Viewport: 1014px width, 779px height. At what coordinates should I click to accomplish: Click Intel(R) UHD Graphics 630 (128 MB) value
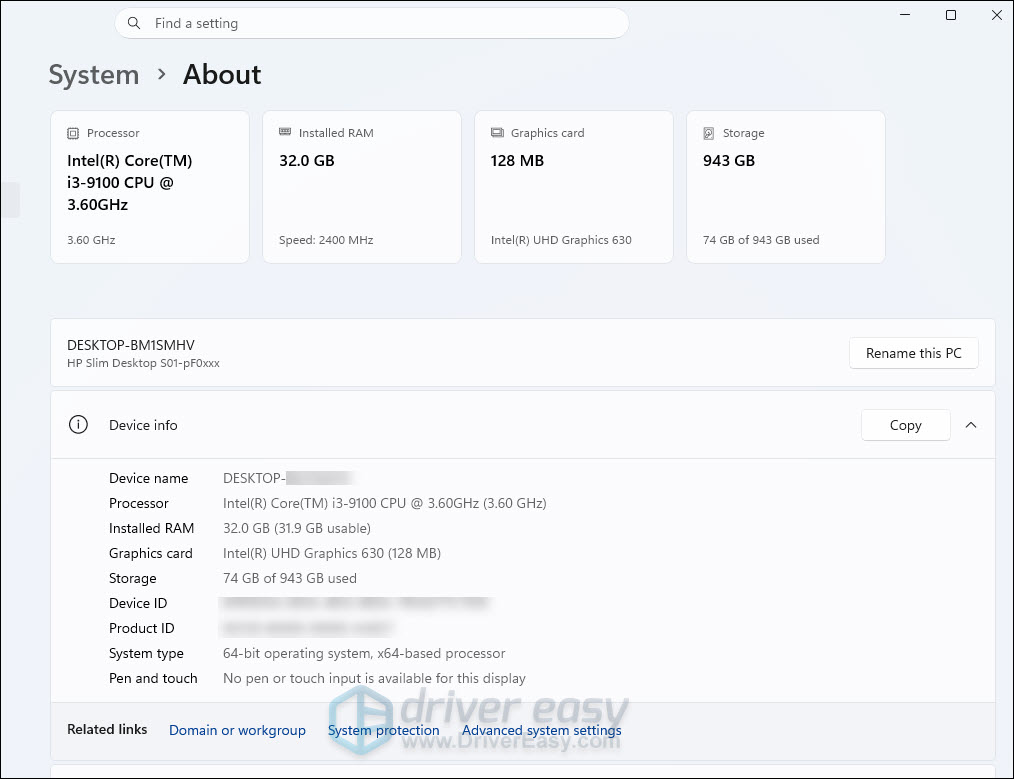click(x=332, y=553)
